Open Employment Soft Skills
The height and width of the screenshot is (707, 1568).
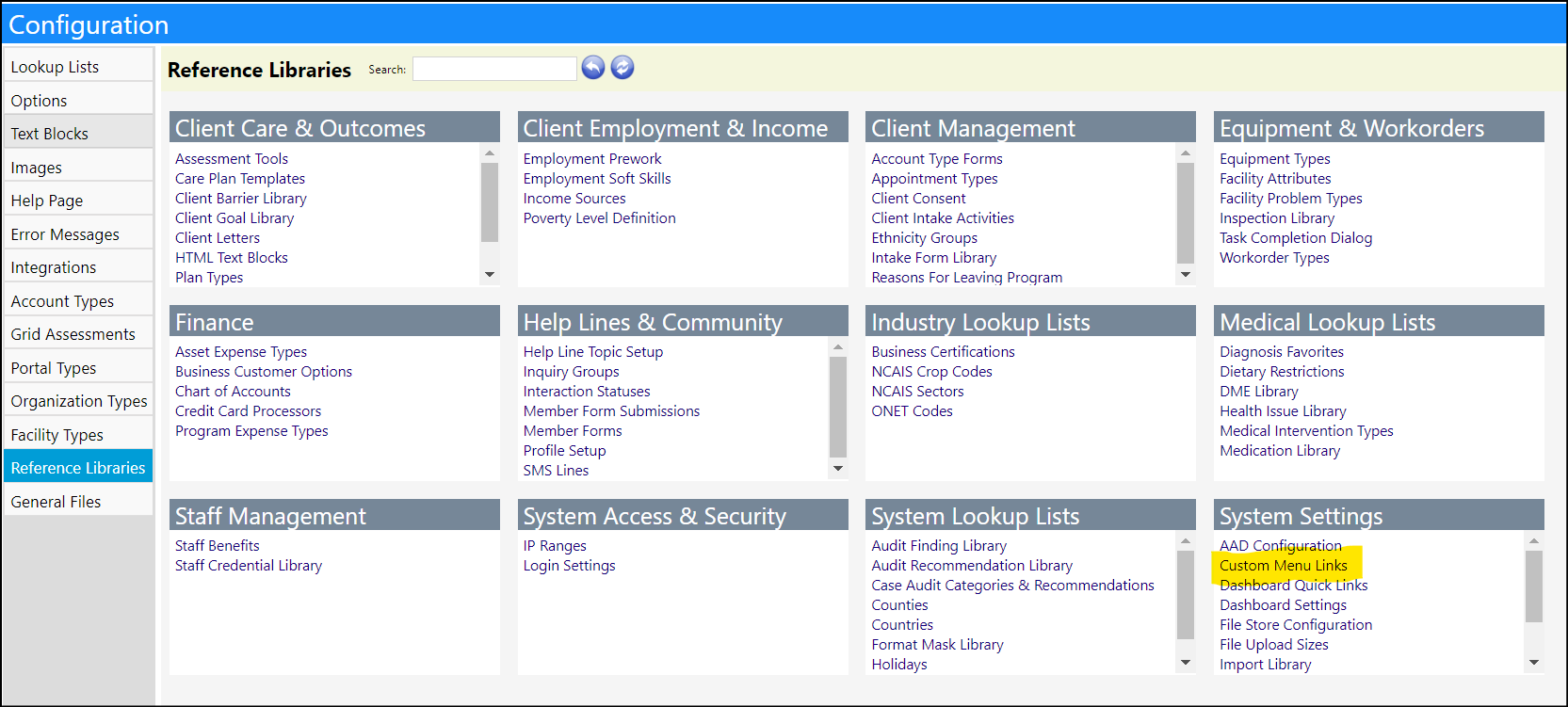[597, 179]
